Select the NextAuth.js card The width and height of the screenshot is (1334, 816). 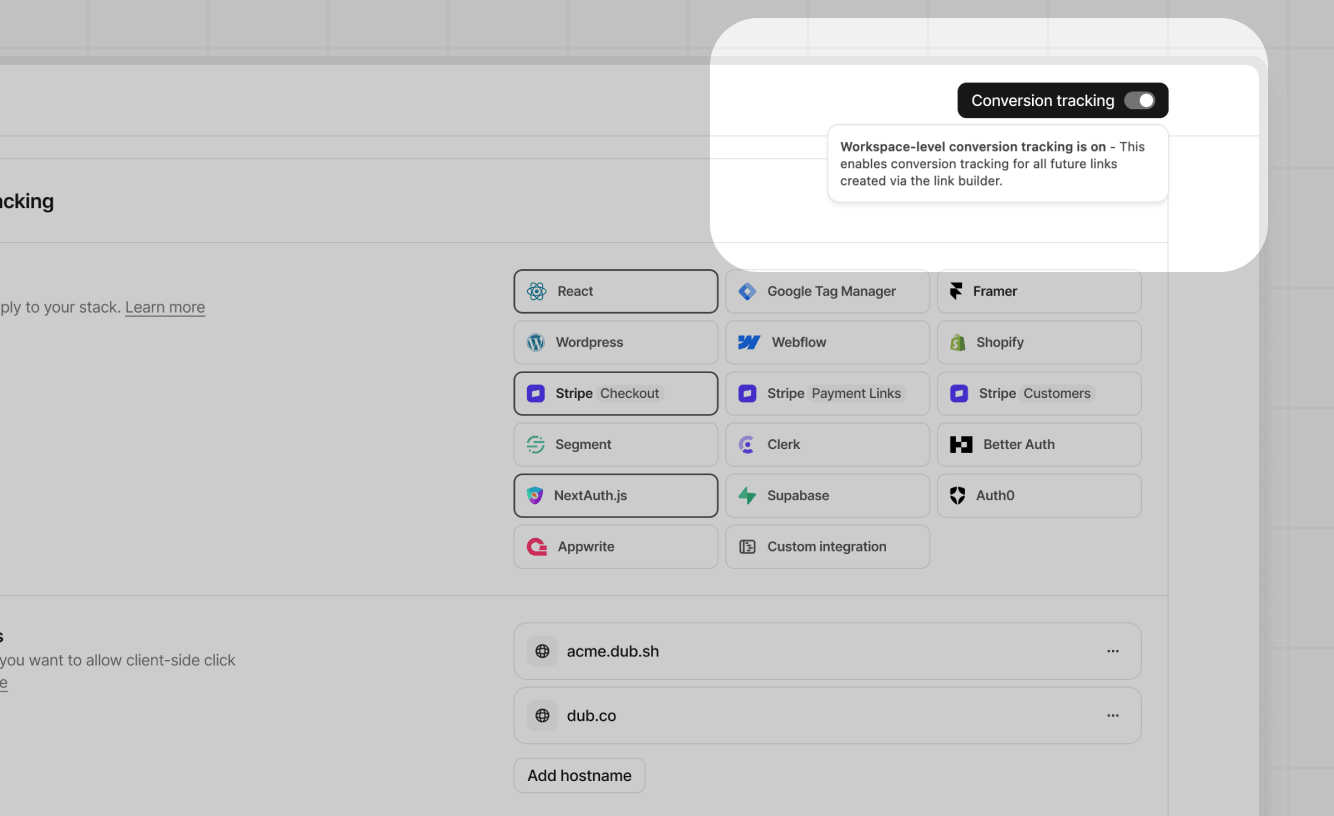pos(616,495)
